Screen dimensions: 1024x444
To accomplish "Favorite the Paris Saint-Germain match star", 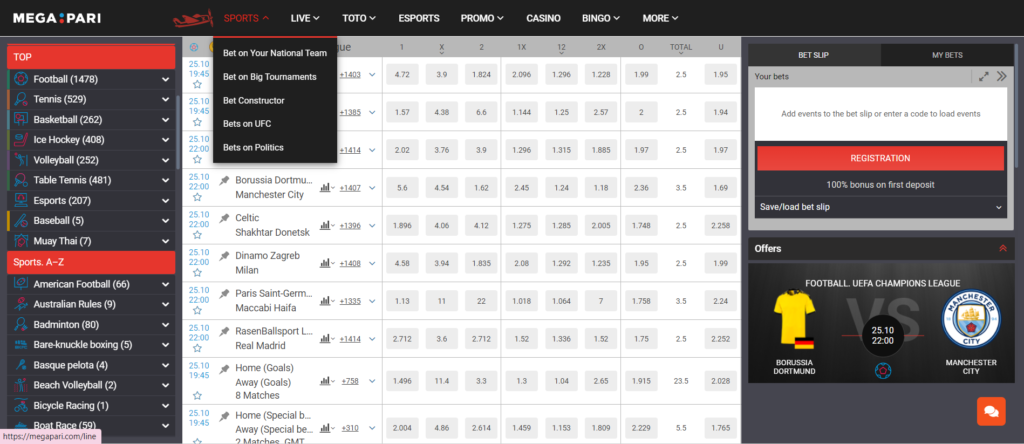I will point(197,310).
